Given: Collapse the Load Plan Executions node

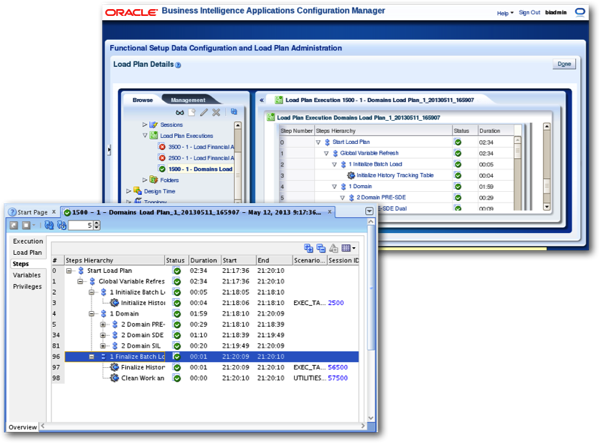Looking at the screenshot, I should [145, 135].
